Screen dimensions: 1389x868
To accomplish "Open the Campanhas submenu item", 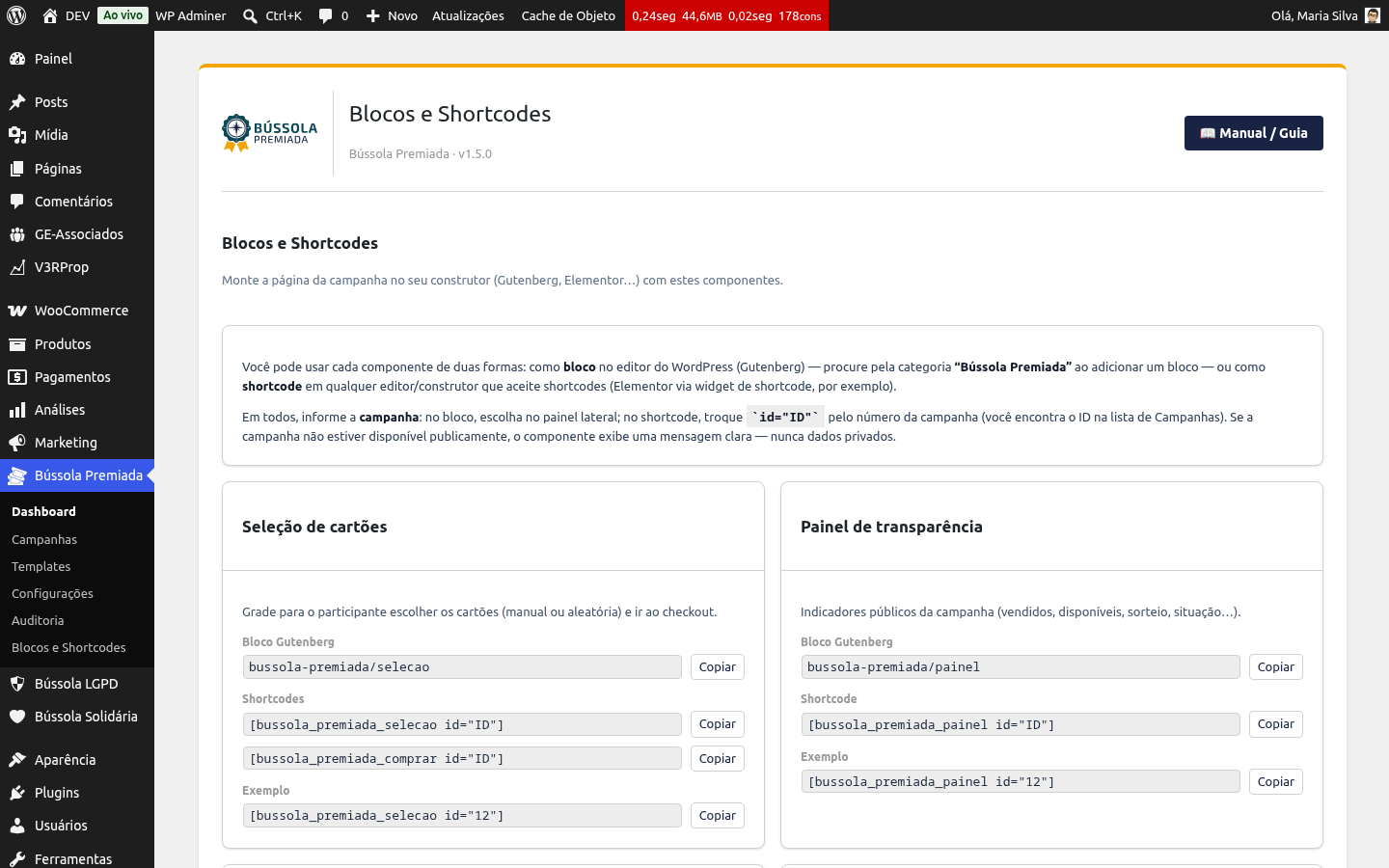I will tap(44, 540).
